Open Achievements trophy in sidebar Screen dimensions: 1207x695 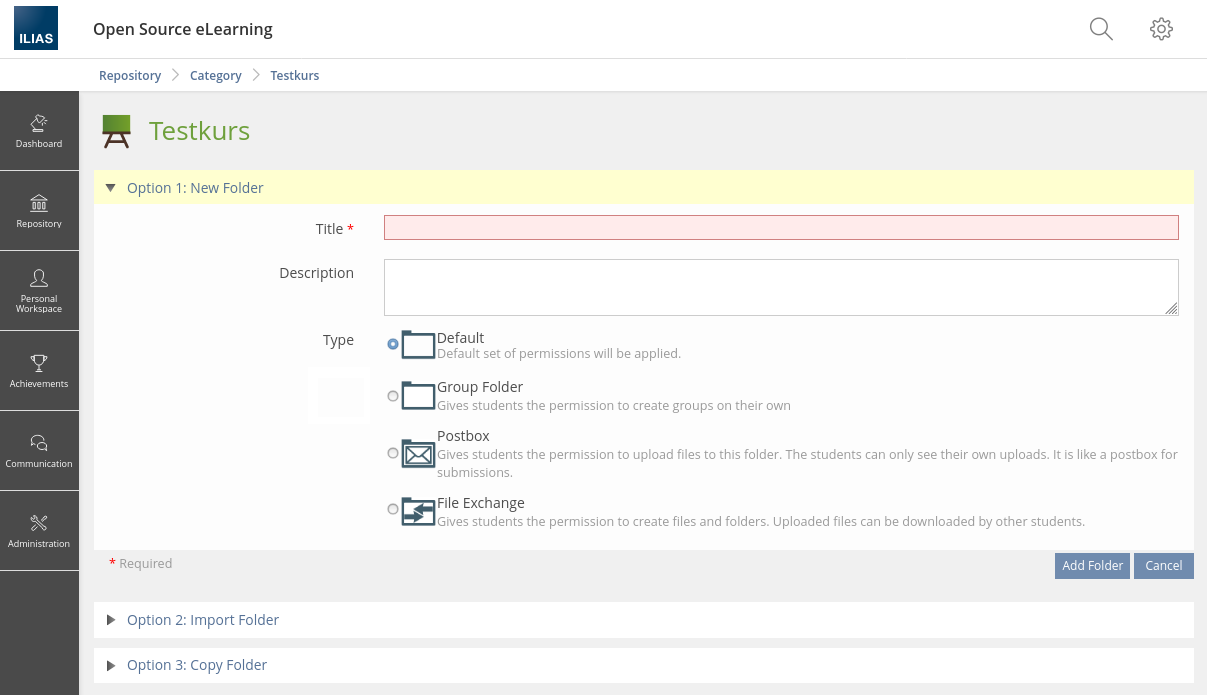coord(39,370)
